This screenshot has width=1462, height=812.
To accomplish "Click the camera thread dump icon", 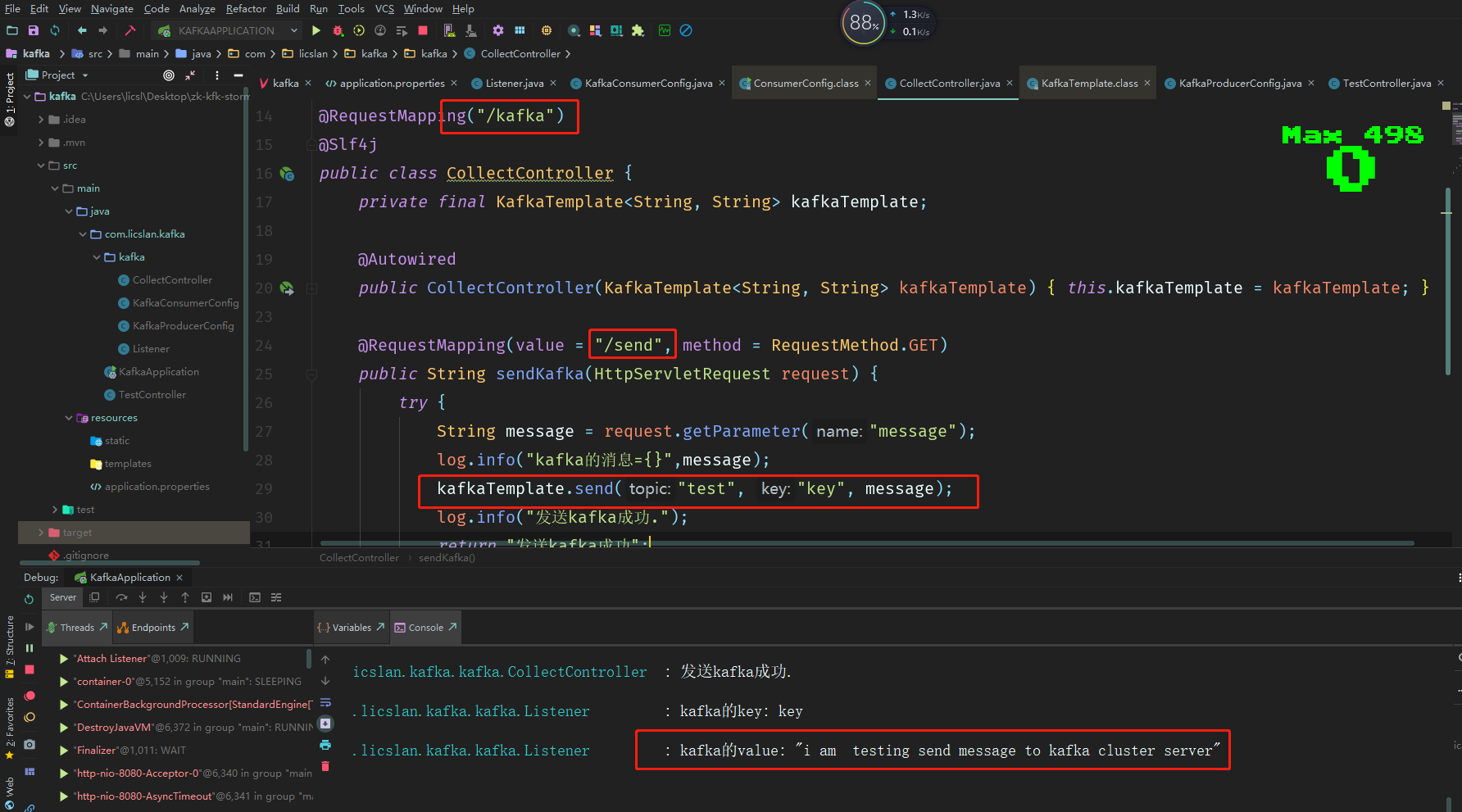I will [30, 744].
